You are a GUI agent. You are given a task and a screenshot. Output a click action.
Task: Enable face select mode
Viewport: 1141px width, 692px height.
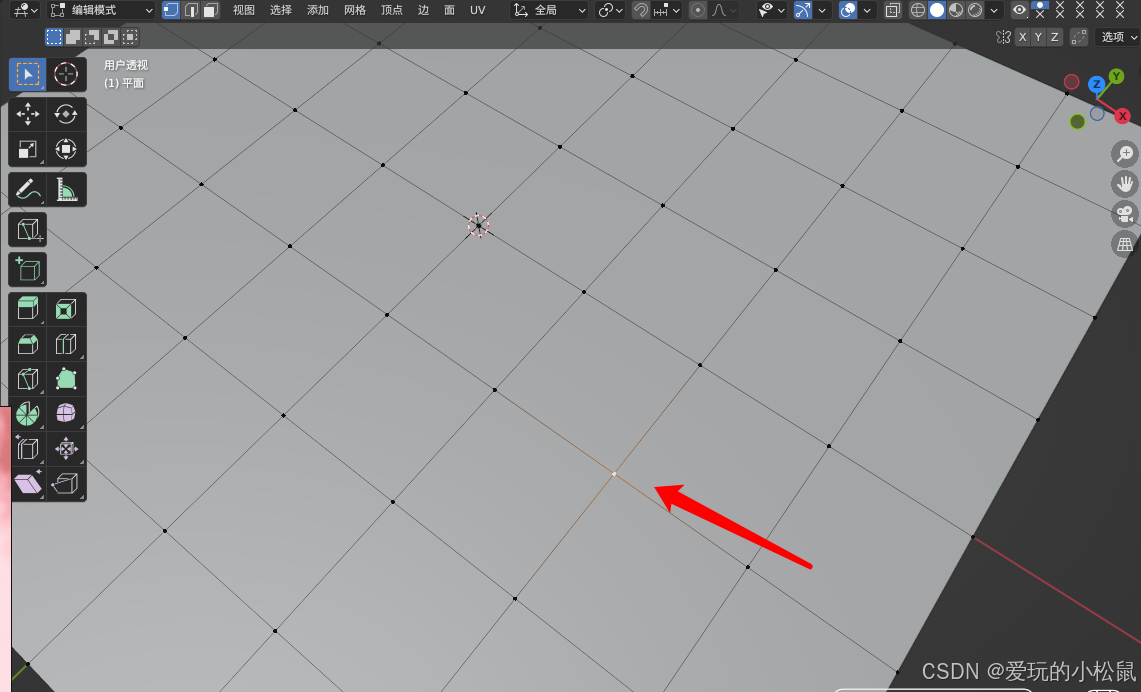[x=210, y=10]
